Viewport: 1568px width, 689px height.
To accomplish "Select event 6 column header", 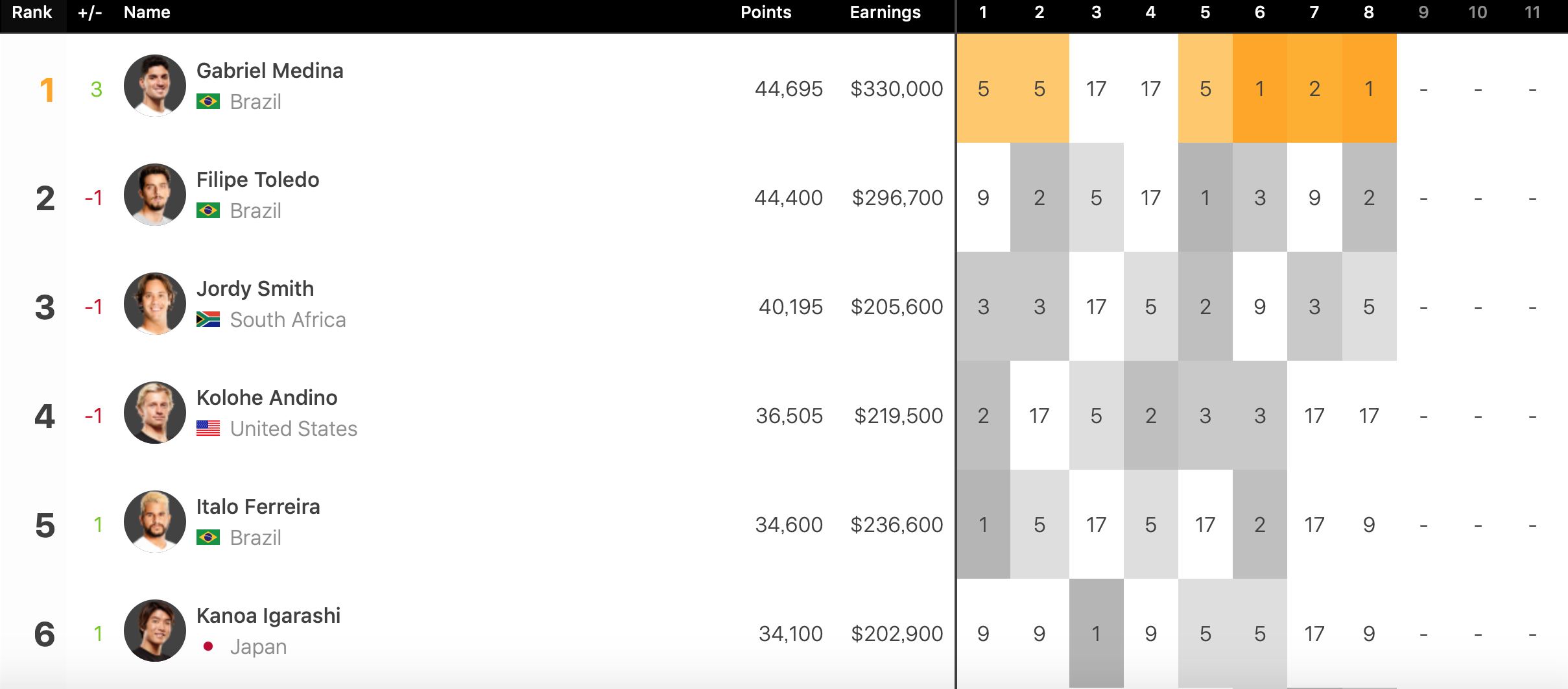I will pyautogui.click(x=1259, y=12).
